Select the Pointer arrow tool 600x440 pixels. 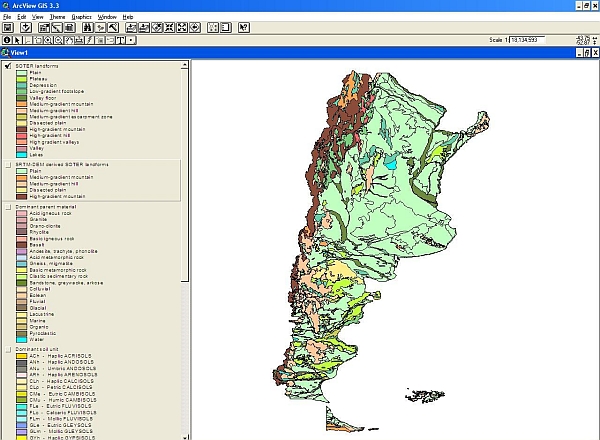coord(19,40)
